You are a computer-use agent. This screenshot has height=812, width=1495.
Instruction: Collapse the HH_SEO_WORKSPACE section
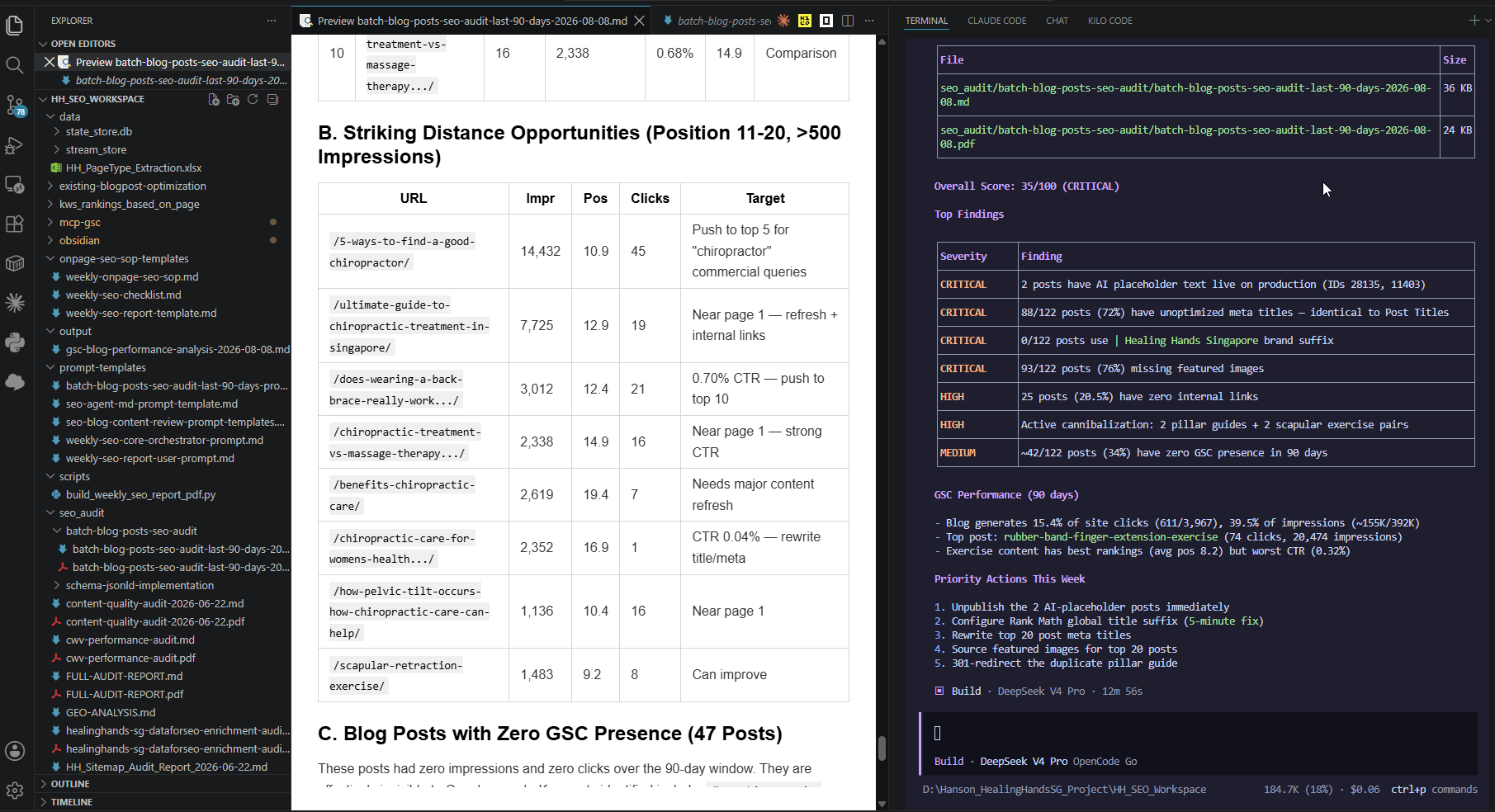click(x=97, y=99)
